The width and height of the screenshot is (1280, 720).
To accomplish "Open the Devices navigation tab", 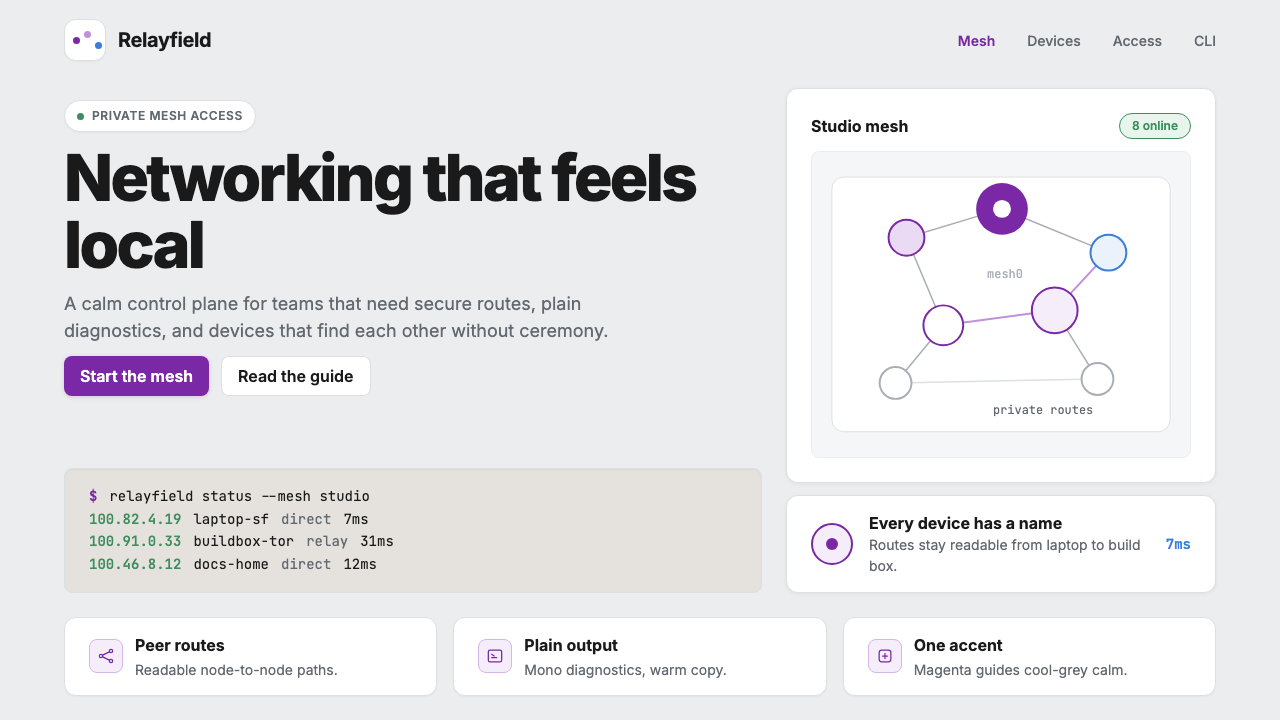I will [1054, 41].
